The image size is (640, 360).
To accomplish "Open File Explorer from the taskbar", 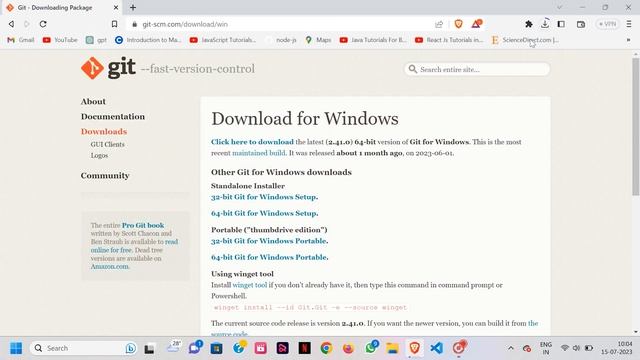I will click(392, 348).
